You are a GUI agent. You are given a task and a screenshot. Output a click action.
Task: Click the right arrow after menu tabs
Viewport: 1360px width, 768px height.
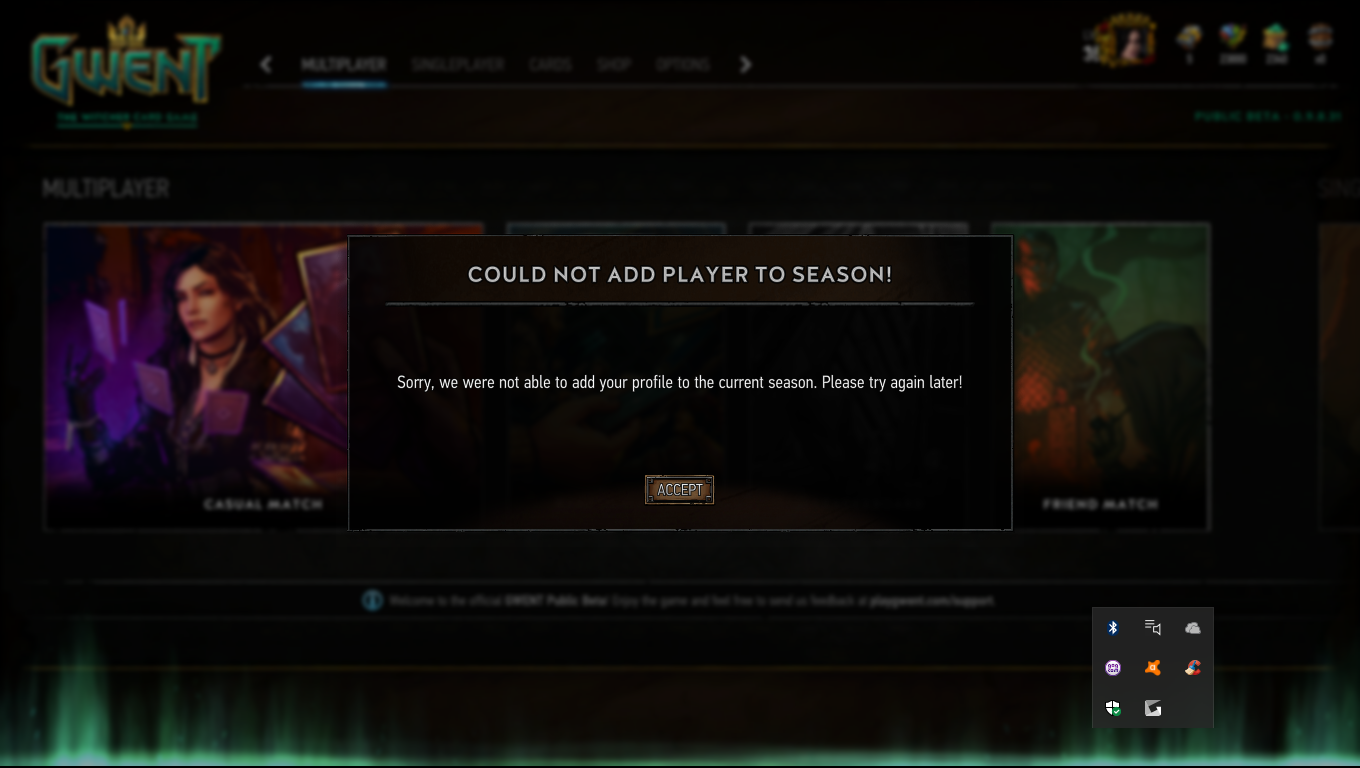[745, 65]
